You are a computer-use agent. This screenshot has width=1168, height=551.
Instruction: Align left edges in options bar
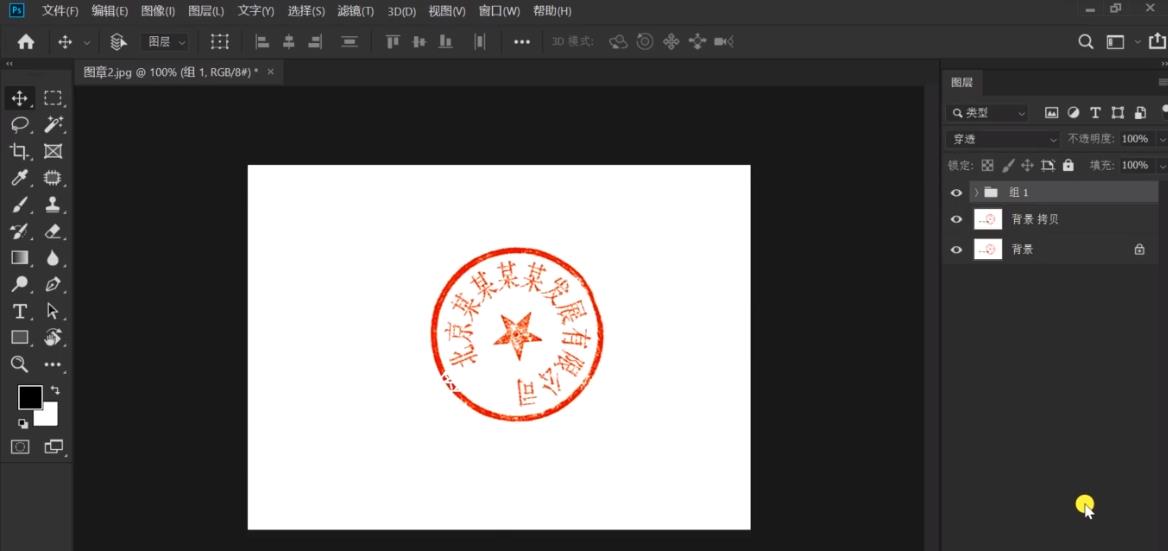coord(262,42)
